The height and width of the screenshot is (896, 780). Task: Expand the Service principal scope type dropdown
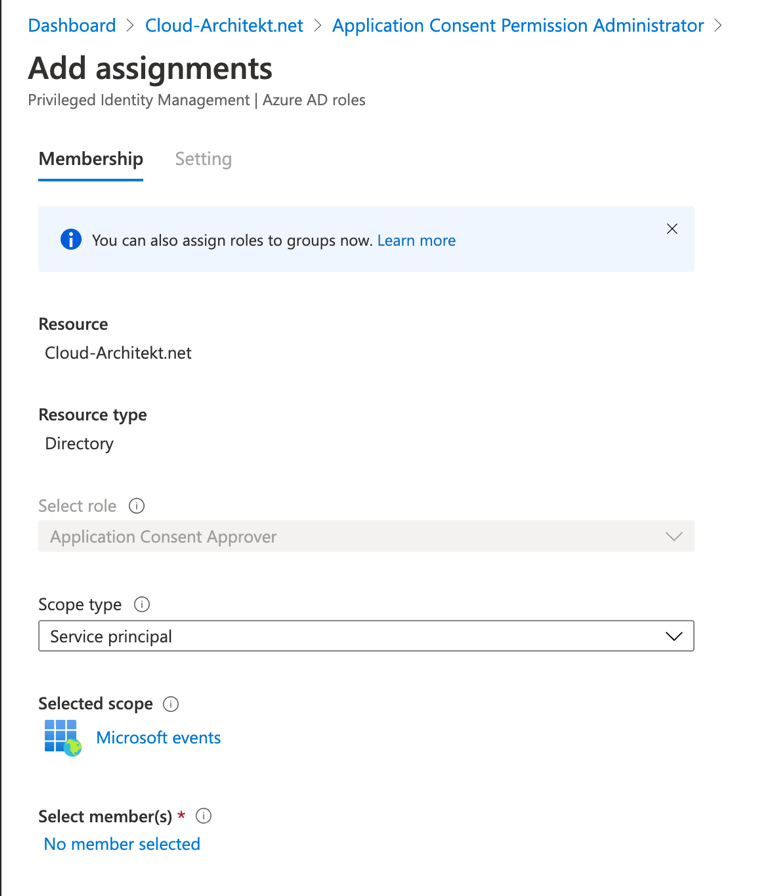[366, 636]
